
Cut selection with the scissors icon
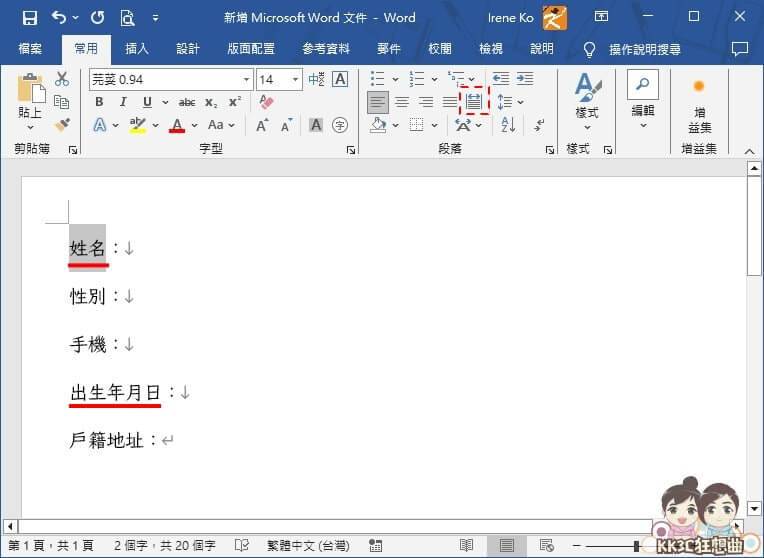[x=62, y=79]
